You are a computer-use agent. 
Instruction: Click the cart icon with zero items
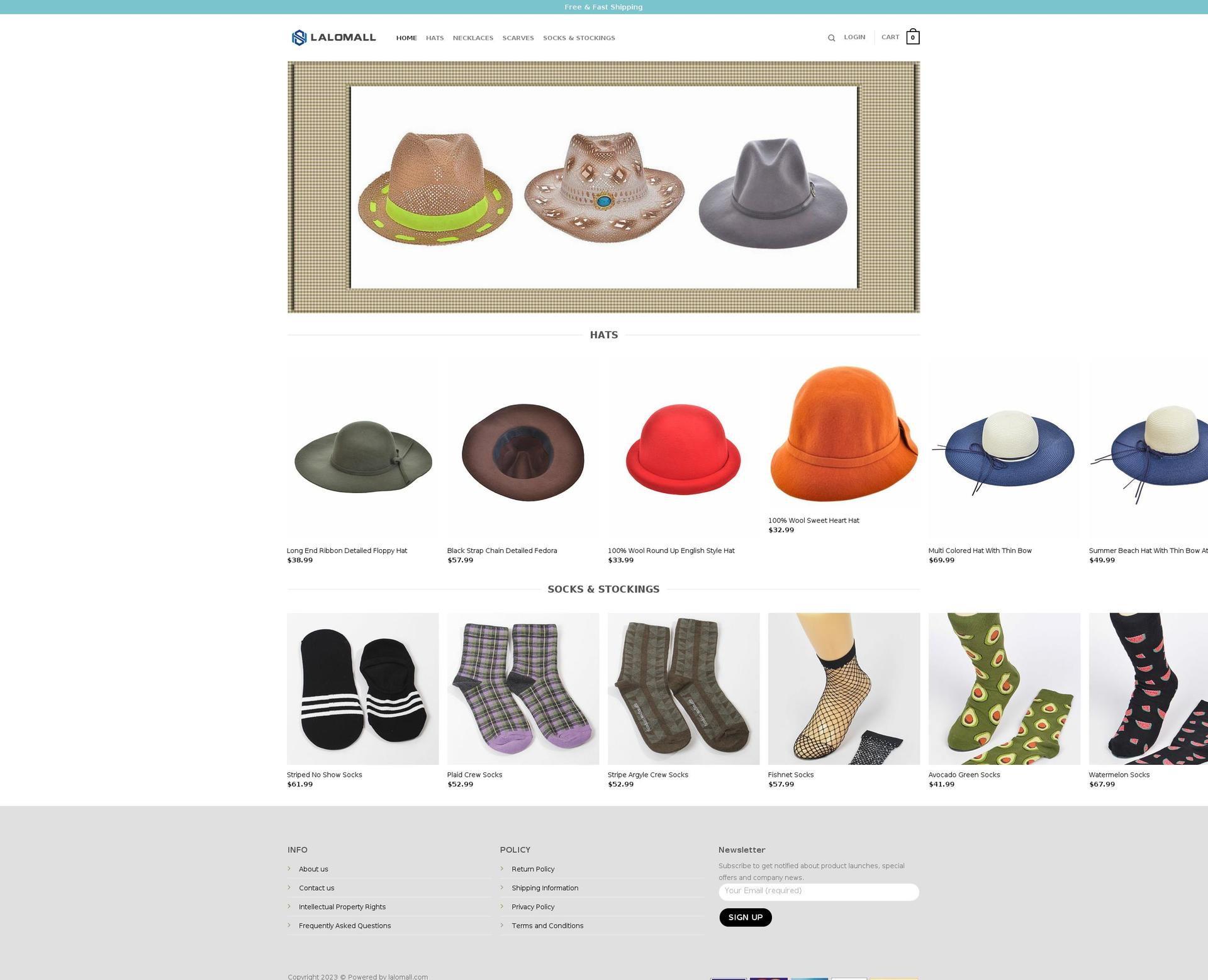(x=912, y=37)
